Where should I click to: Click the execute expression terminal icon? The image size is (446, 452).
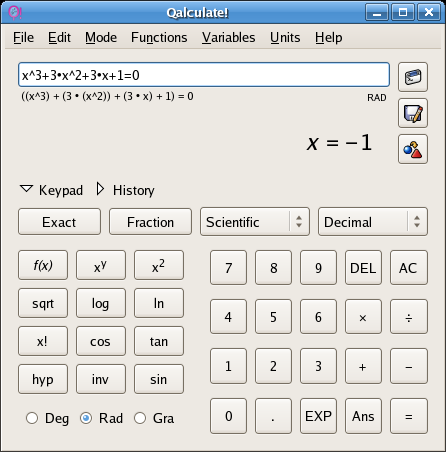coord(413,77)
